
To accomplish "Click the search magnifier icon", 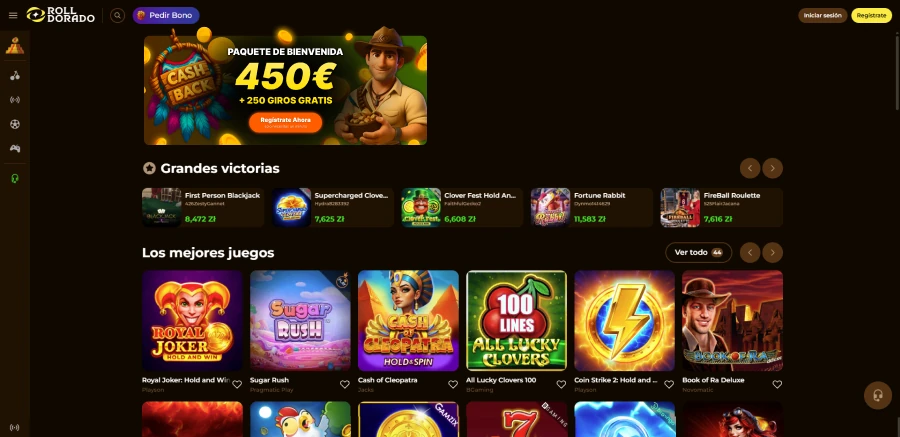I will (x=118, y=16).
